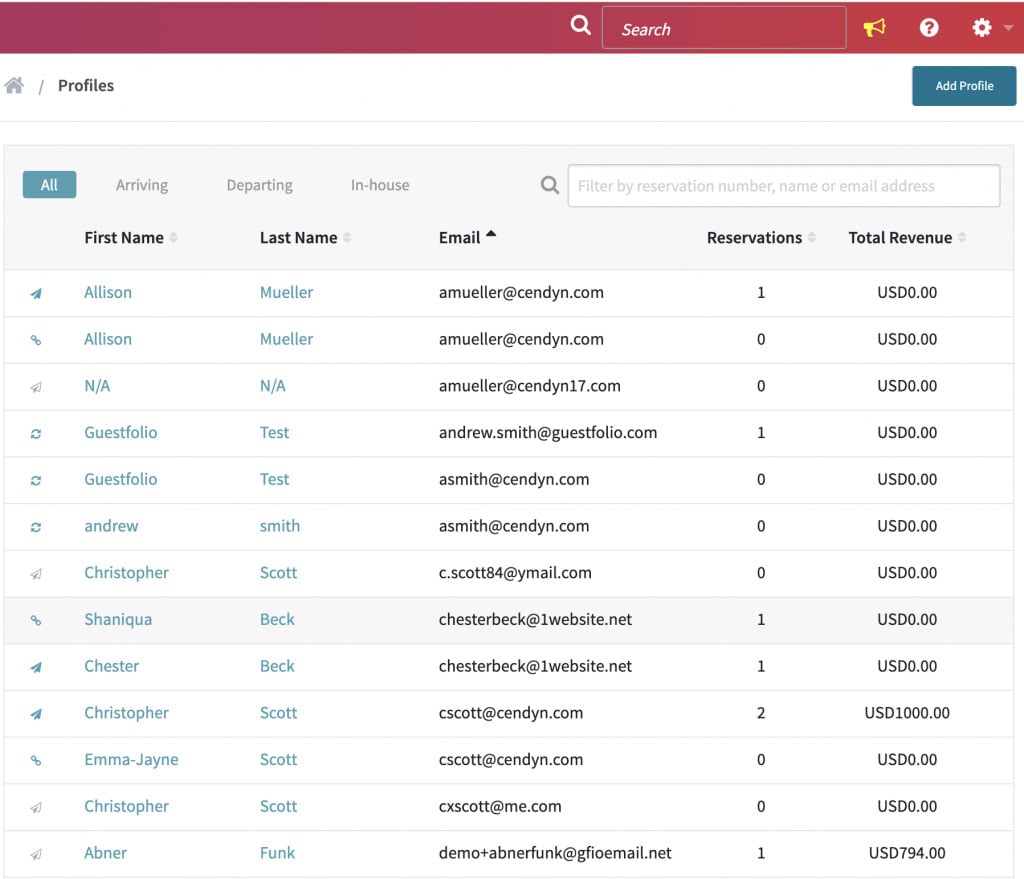Screen dimensions: 1024x879
Task: Toggle sorting on the Total Revenue column
Action: pyautogui.click(x=963, y=237)
